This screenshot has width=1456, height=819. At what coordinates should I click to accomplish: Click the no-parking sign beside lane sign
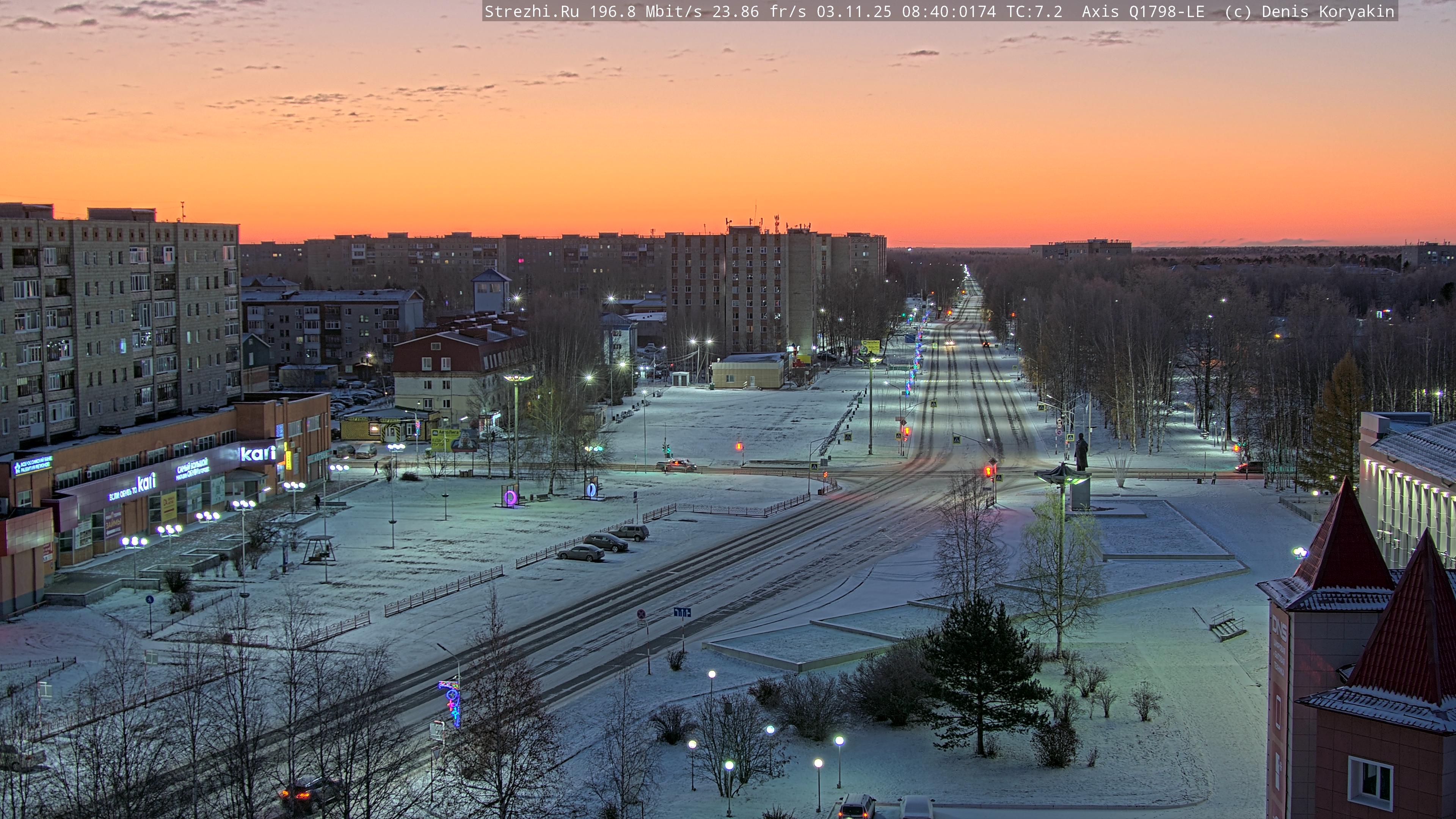(x=641, y=614)
